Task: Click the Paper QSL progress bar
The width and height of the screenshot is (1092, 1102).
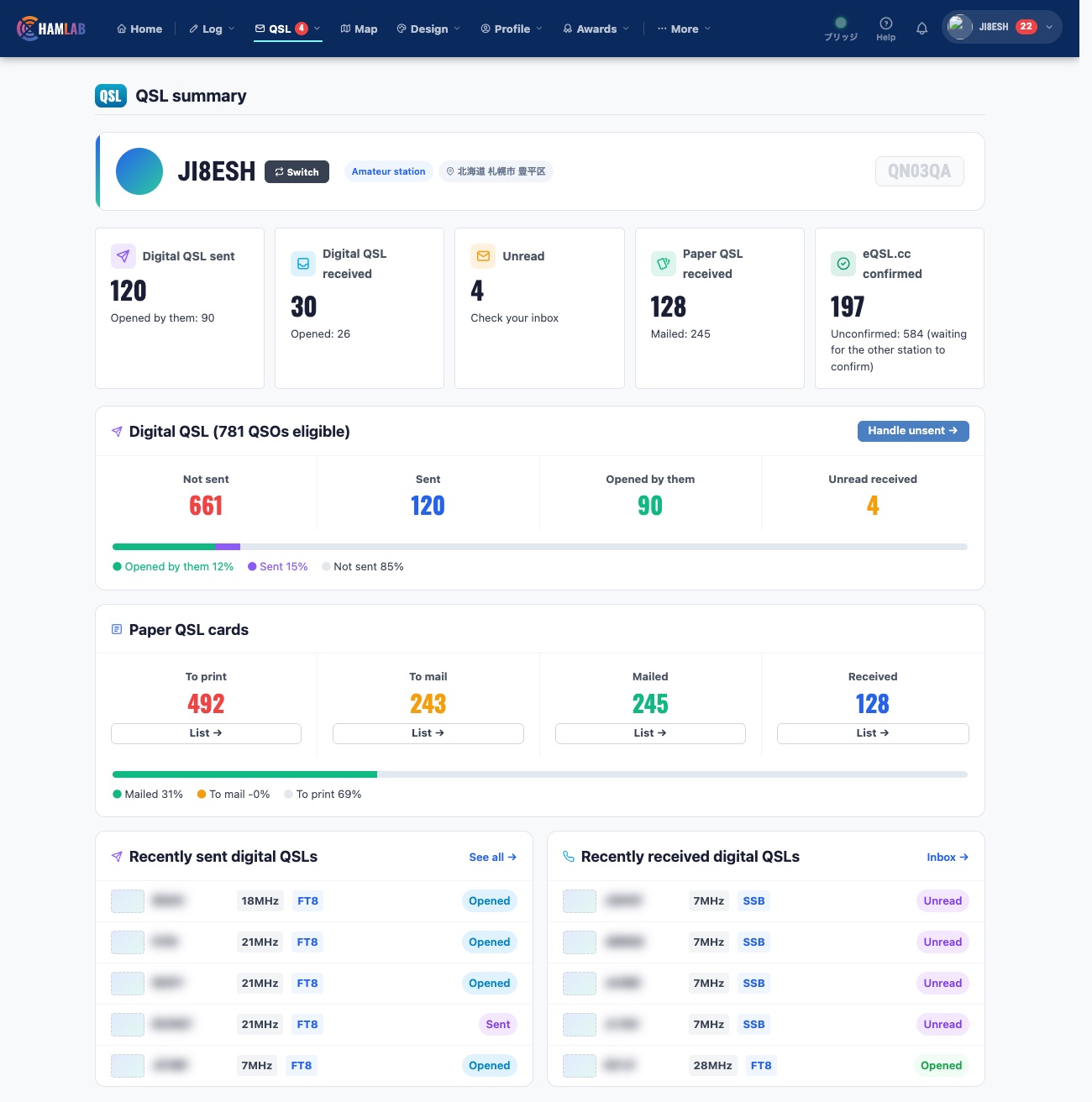Action: pos(540,774)
